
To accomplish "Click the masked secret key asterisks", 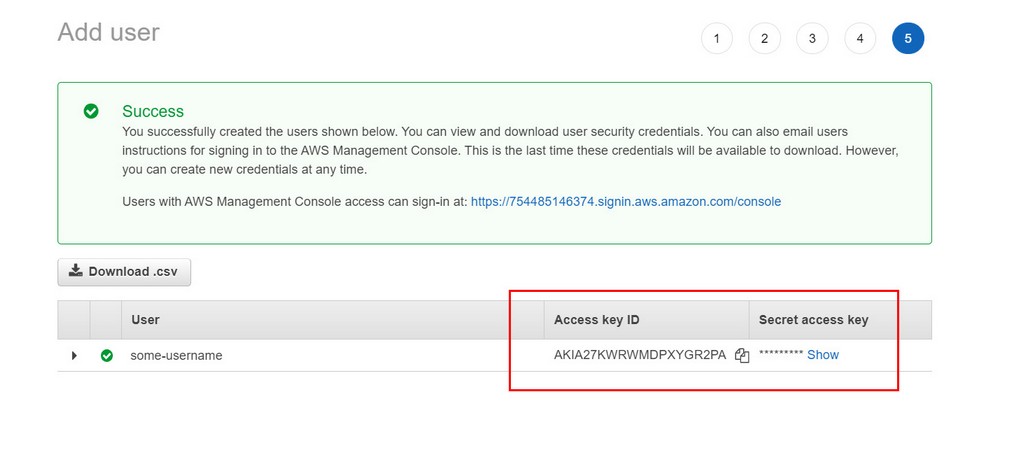I will pos(780,355).
